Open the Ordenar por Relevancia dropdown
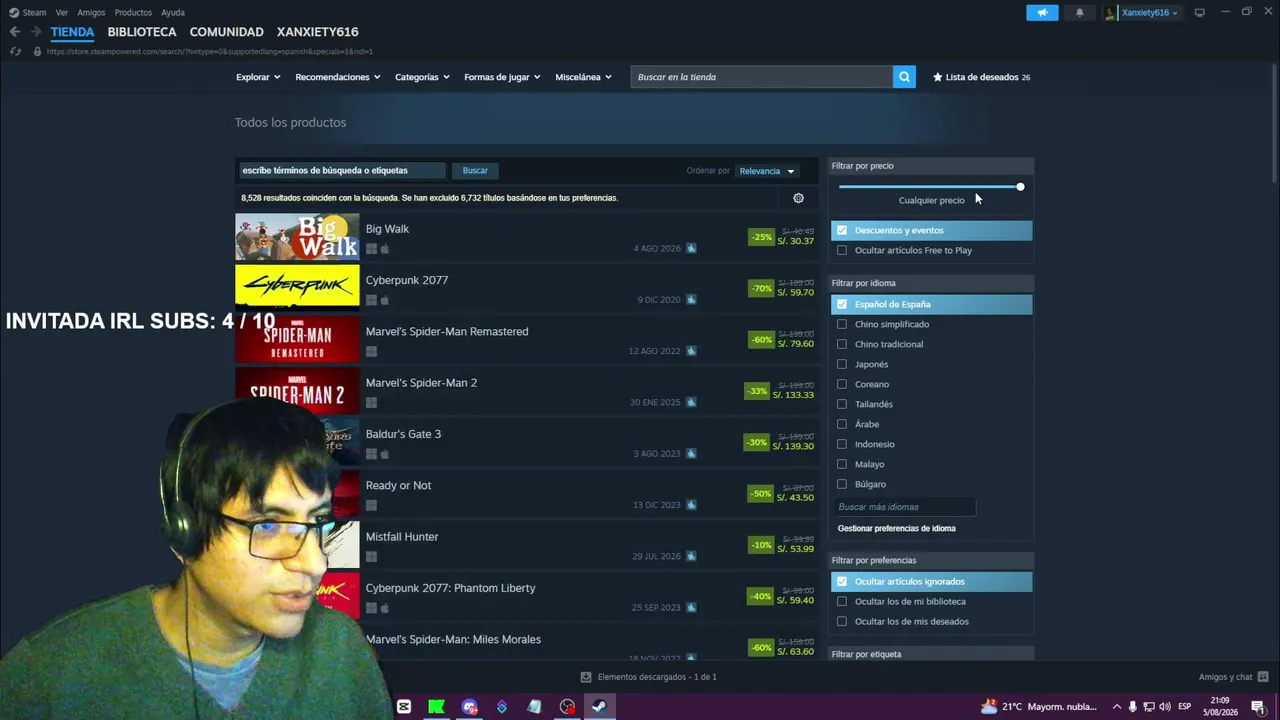This screenshot has height=720, width=1280. point(767,171)
